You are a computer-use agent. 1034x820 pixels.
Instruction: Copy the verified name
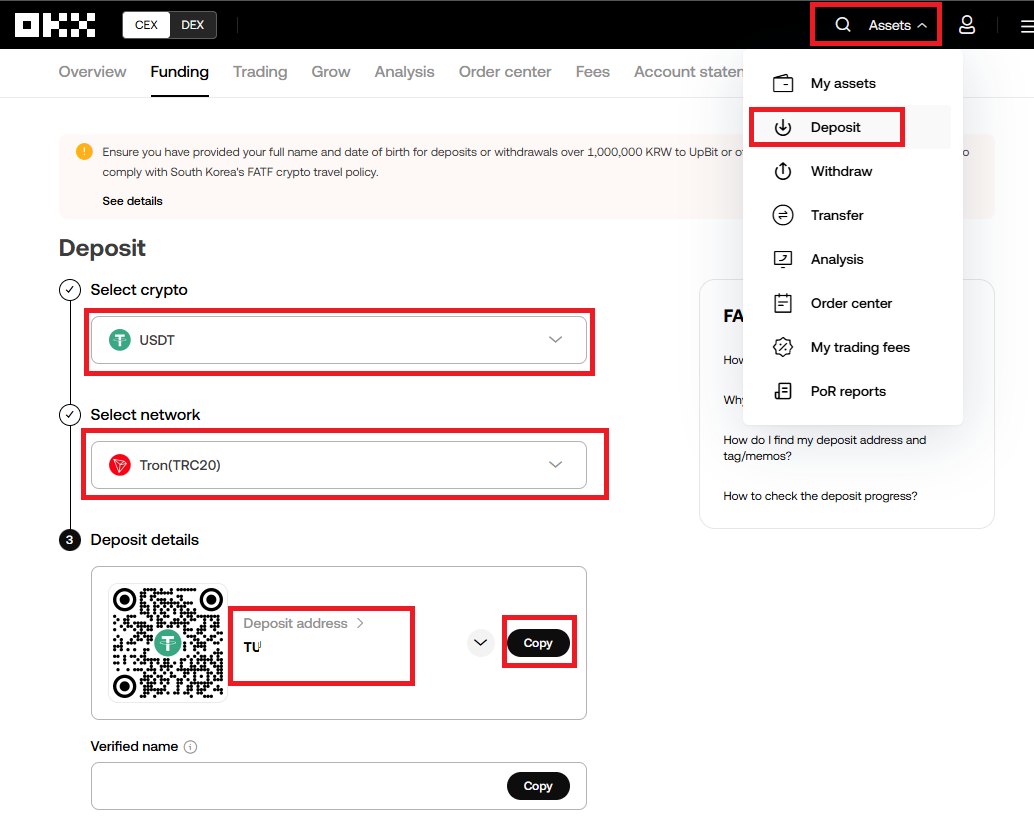[x=538, y=786]
